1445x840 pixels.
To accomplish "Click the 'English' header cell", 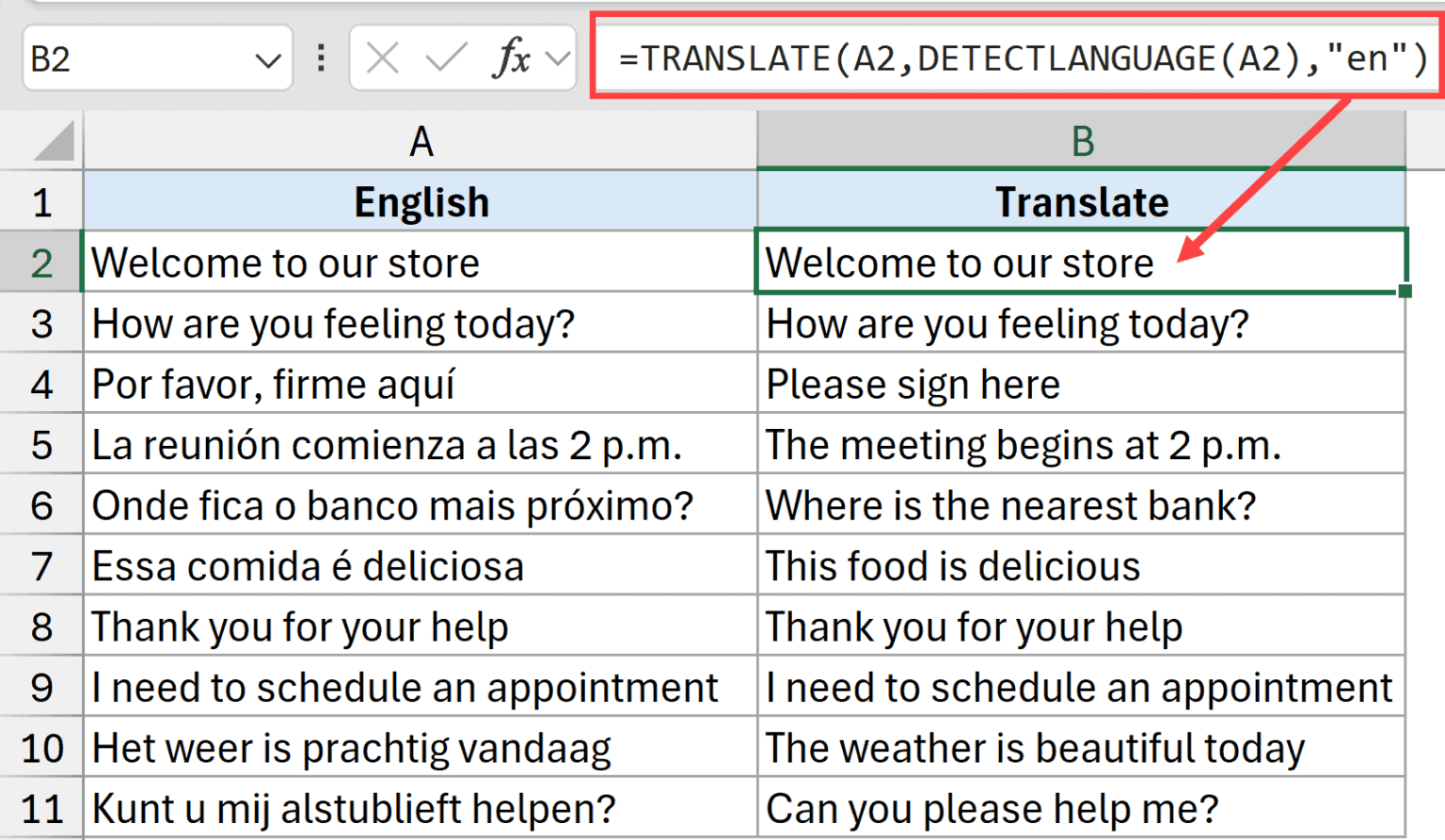I will (421, 201).
